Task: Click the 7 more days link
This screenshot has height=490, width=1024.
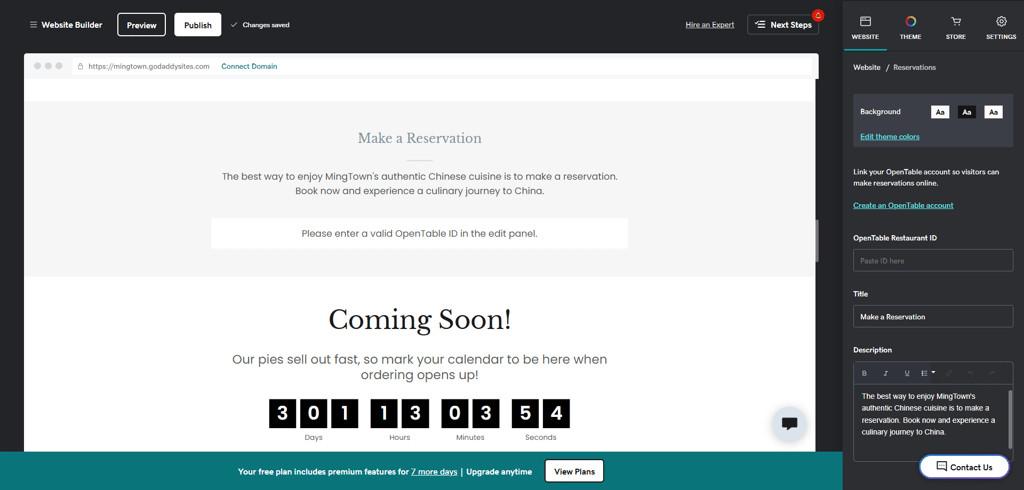Action: tap(434, 471)
